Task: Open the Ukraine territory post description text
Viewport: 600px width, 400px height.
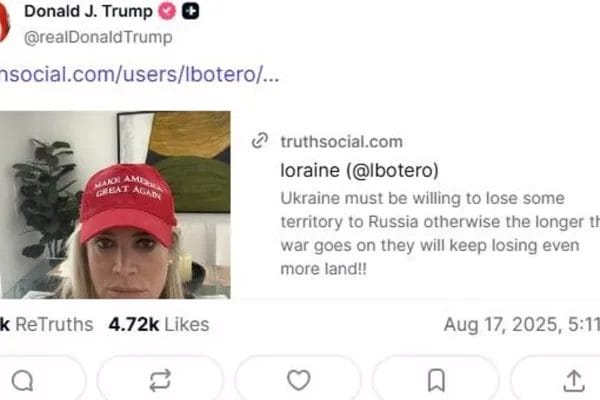Action: point(440,233)
